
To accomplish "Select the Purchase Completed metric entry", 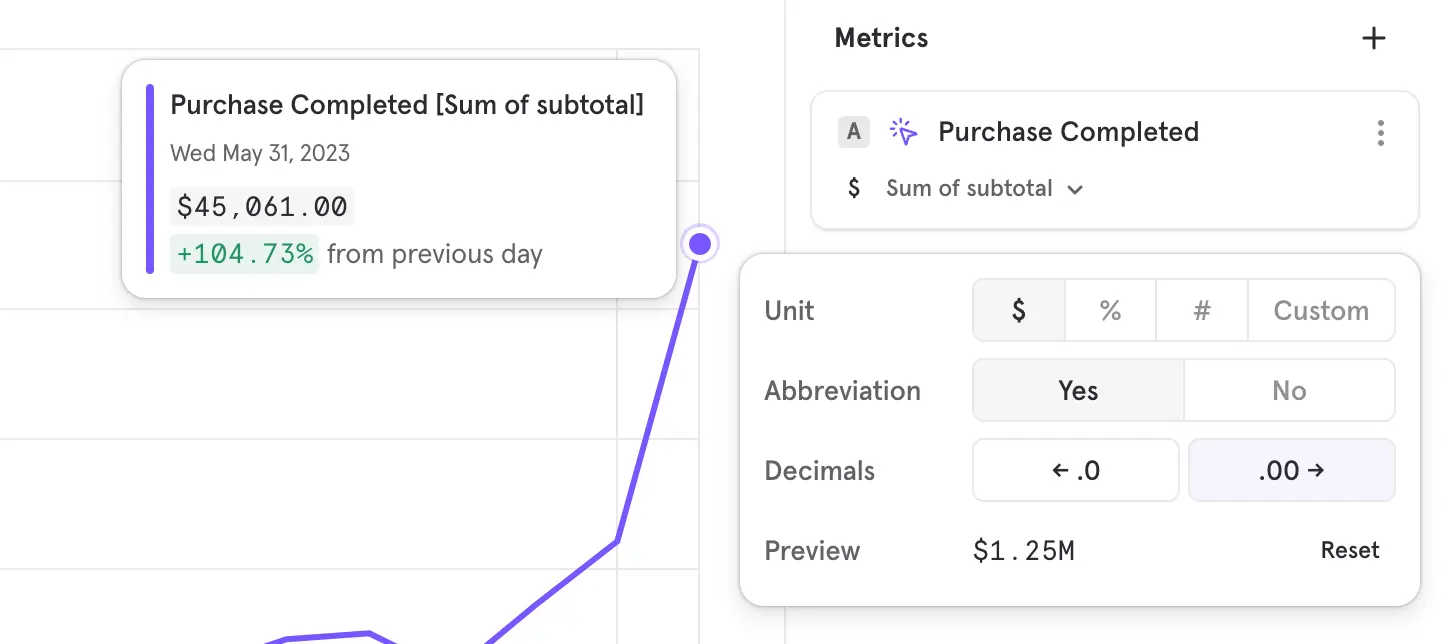I will [x=1068, y=132].
